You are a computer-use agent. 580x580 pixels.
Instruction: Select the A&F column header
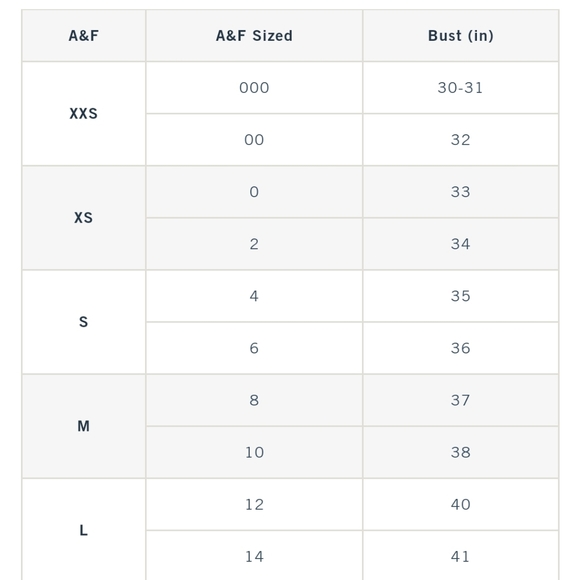tap(84, 36)
